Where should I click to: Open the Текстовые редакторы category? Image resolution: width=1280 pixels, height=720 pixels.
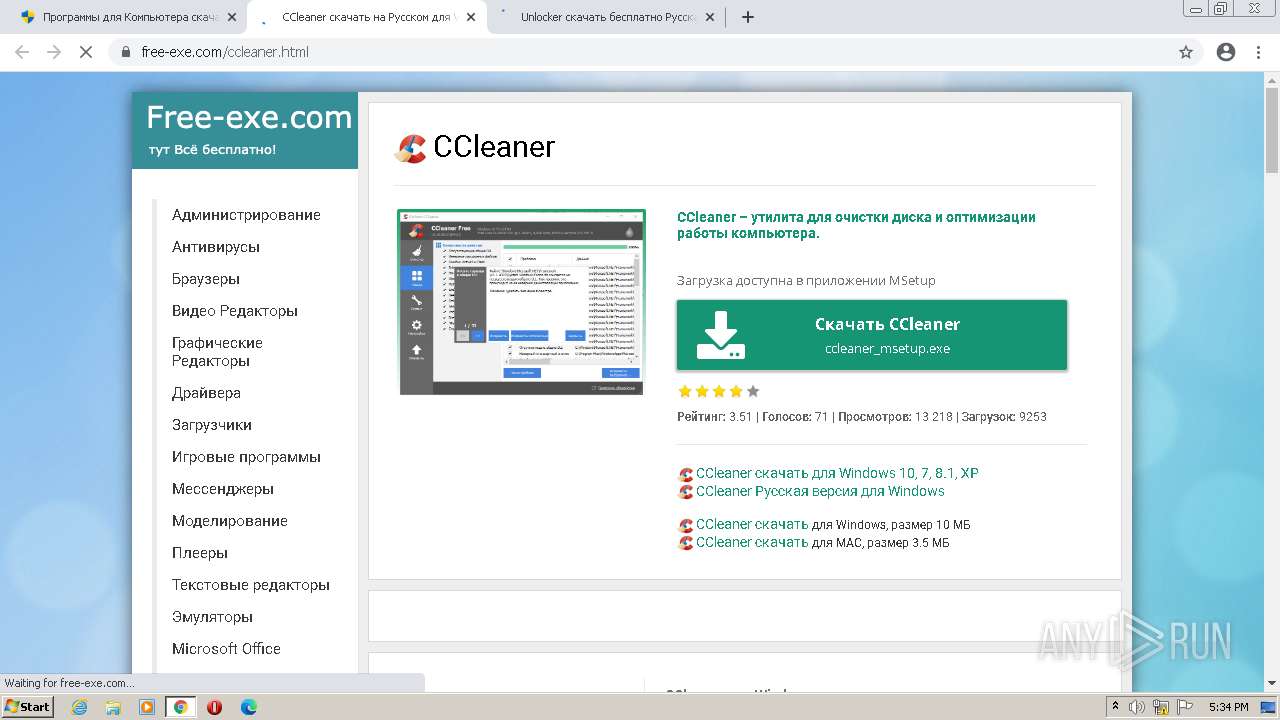pos(251,585)
